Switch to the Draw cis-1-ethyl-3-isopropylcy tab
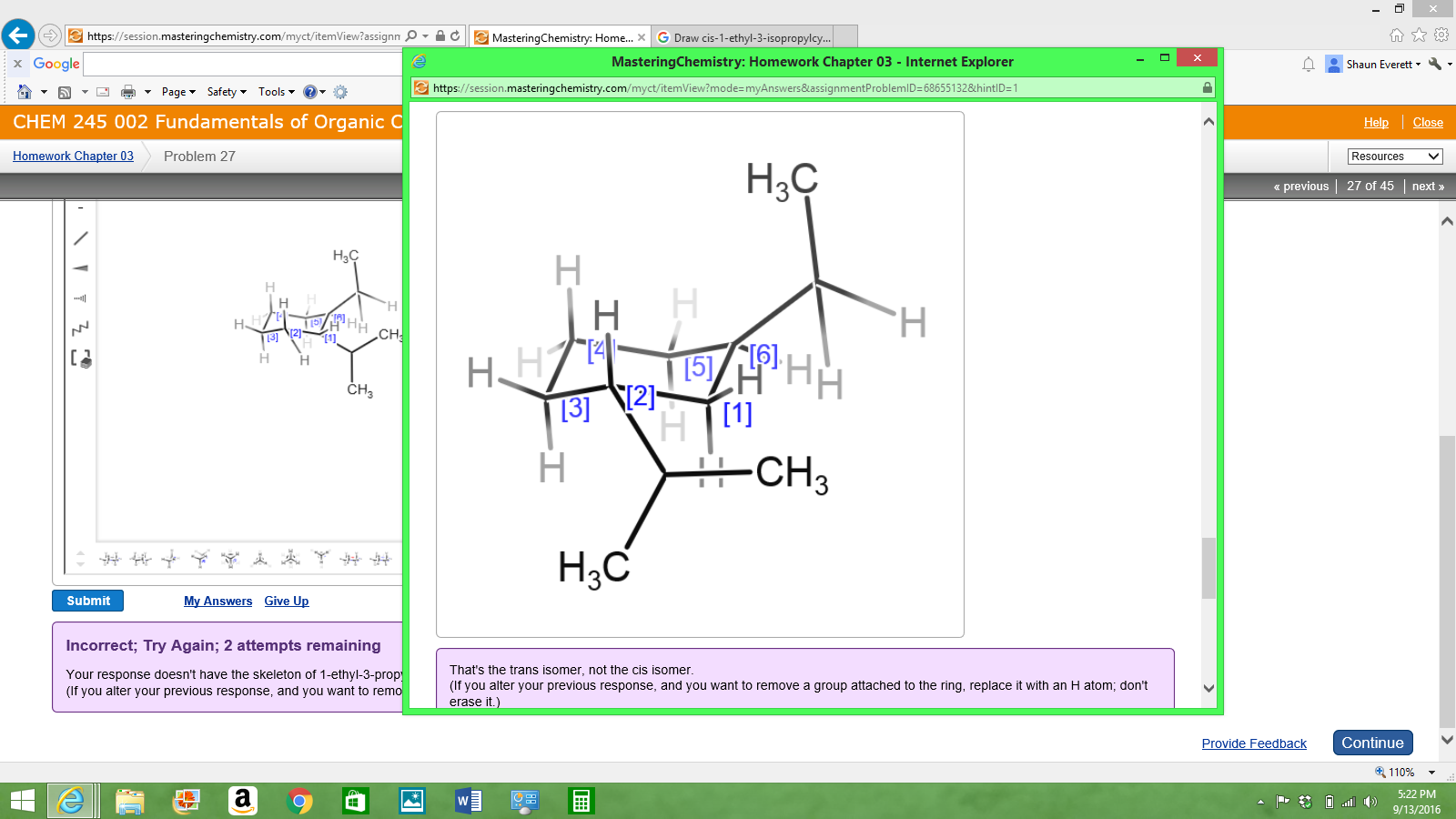Image resolution: width=1456 pixels, height=819 pixels. 752,37
